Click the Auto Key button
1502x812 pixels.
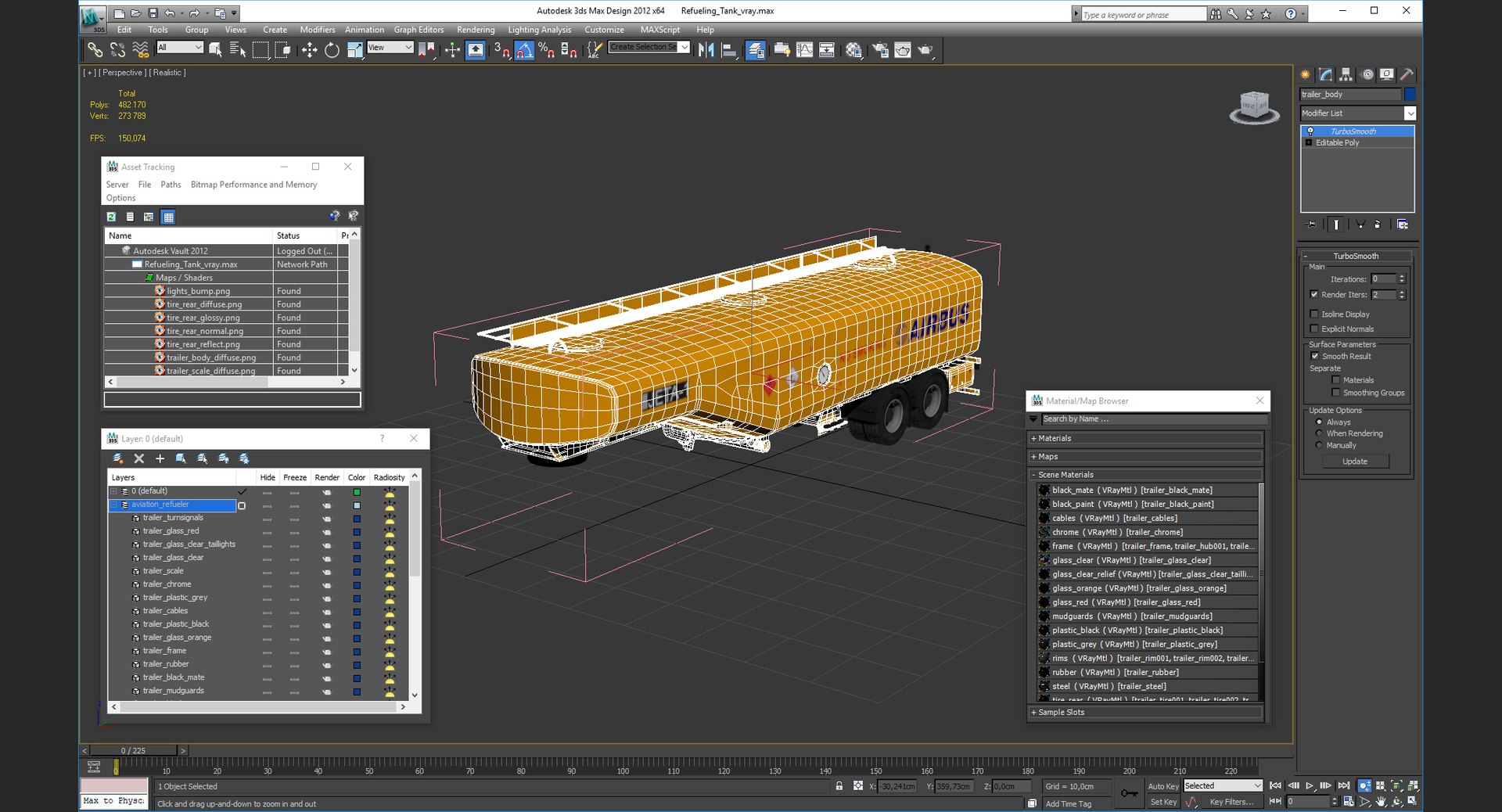click(x=1162, y=786)
